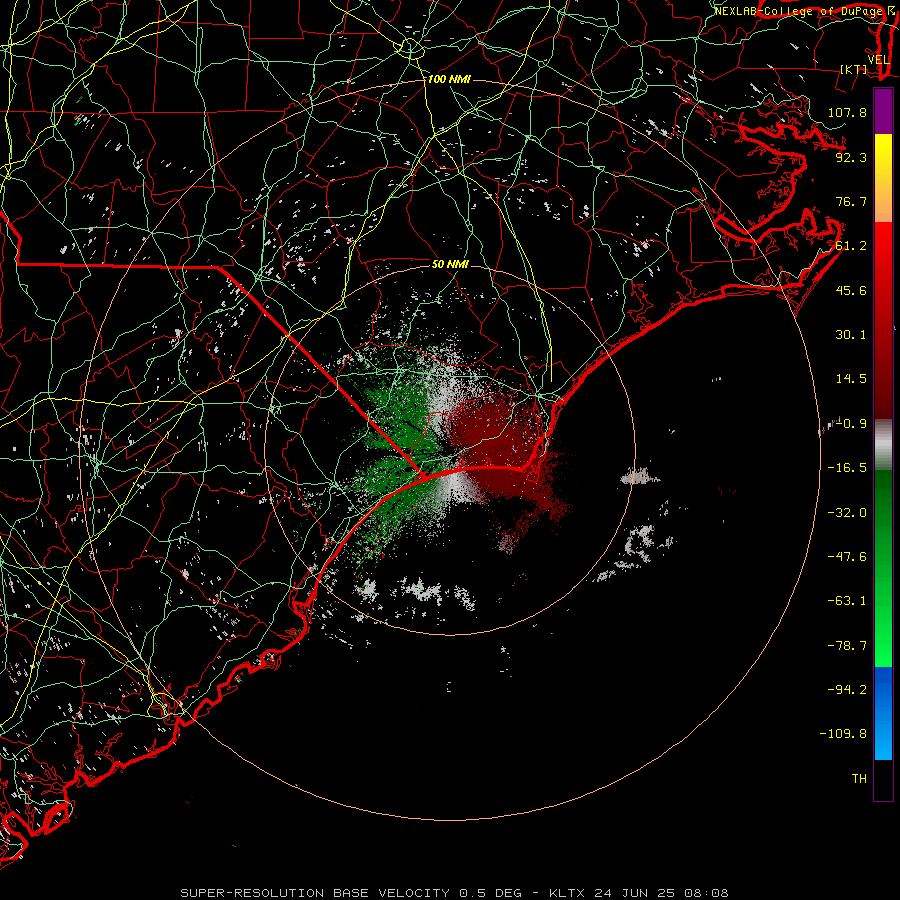The image size is (900, 900).
Task: Click the 76.7 legend value
Action: [851, 201]
